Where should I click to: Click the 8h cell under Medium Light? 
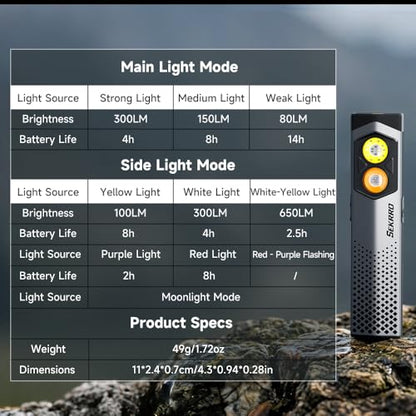pyautogui.click(x=211, y=139)
